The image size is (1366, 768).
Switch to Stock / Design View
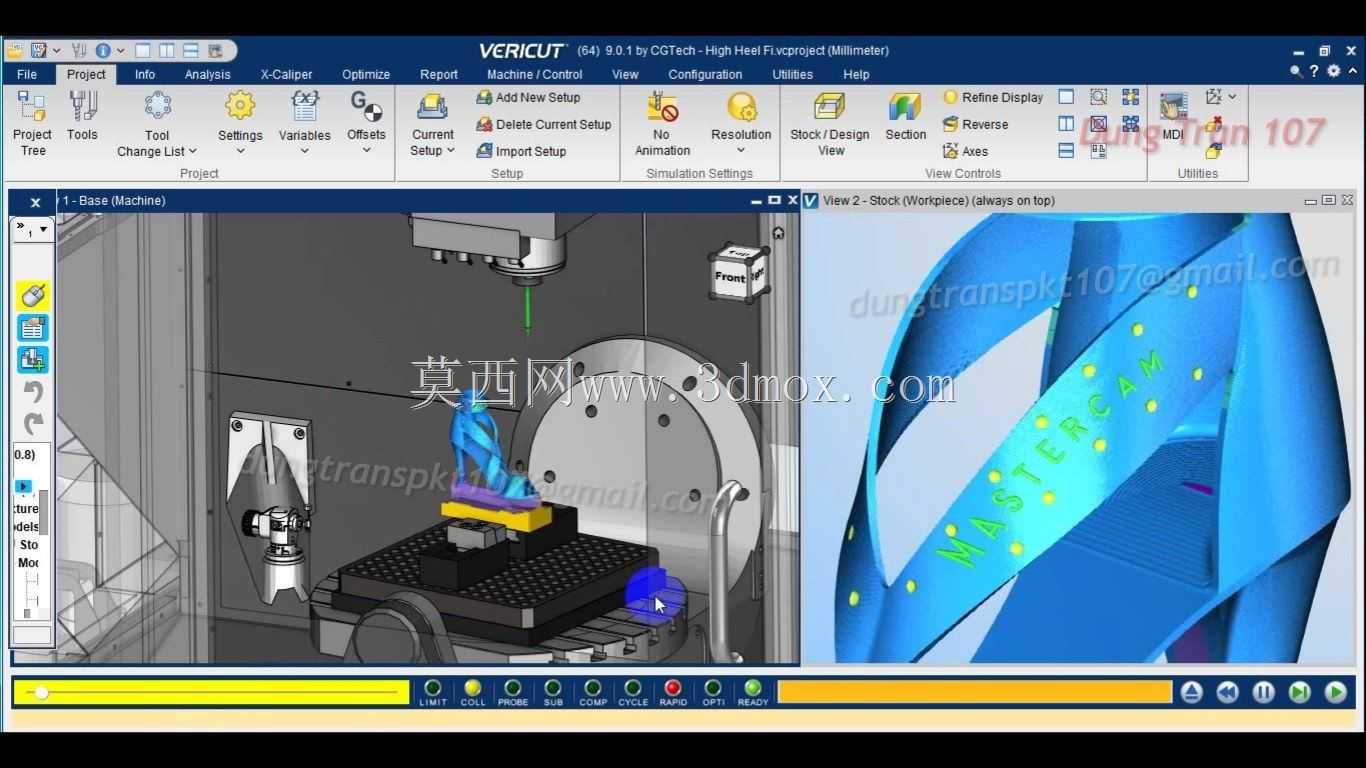tap(830, 123)
